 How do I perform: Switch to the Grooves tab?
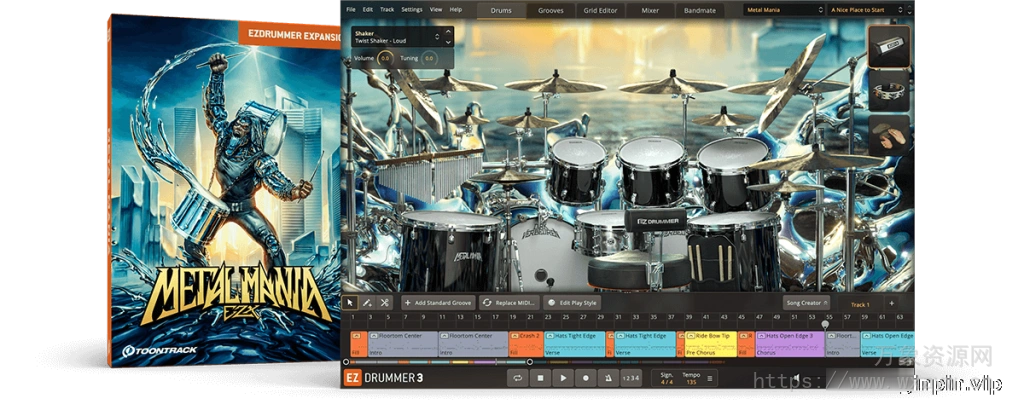pyautogui.click(x=551, y=10)
